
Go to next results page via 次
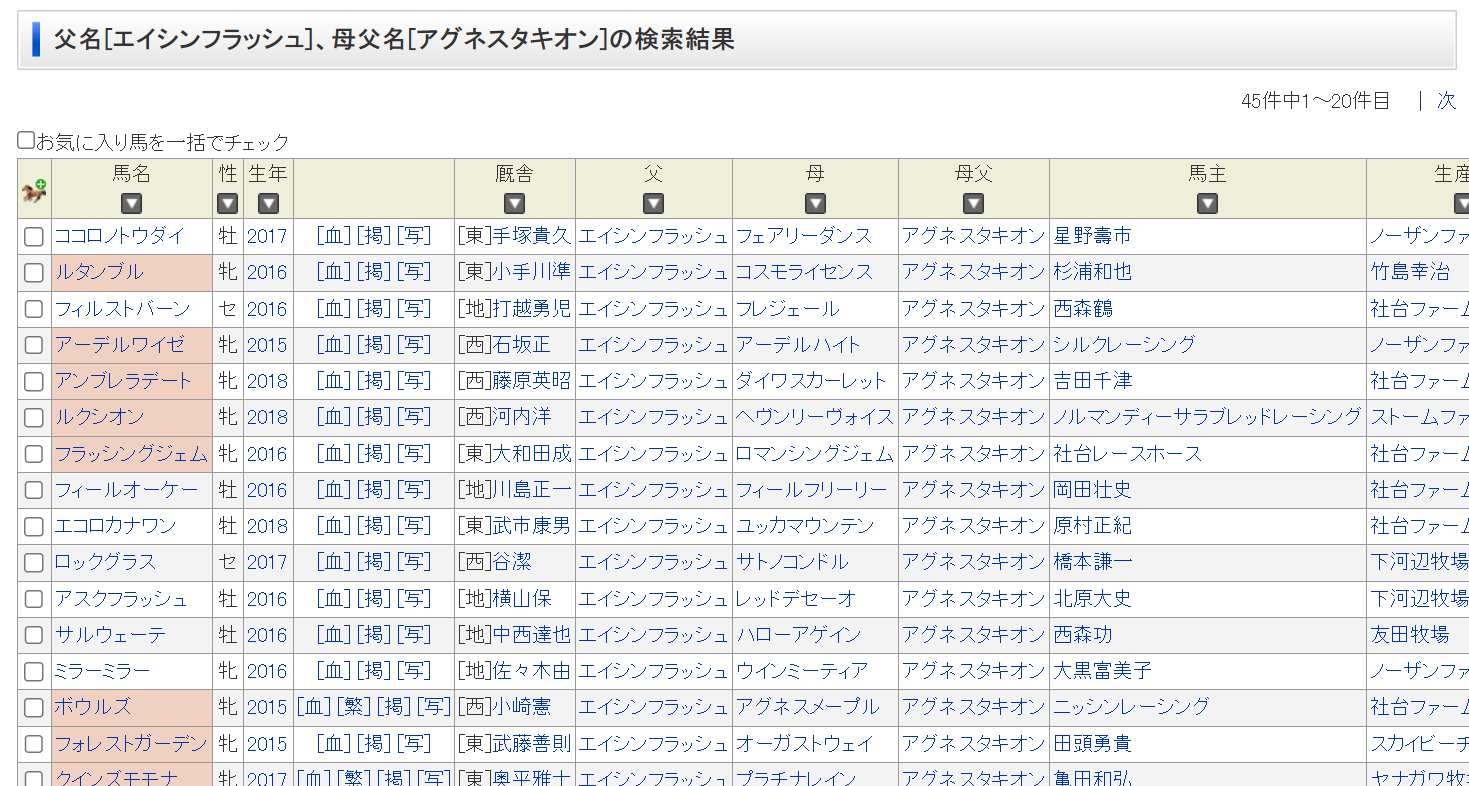tap(1446, 100)
